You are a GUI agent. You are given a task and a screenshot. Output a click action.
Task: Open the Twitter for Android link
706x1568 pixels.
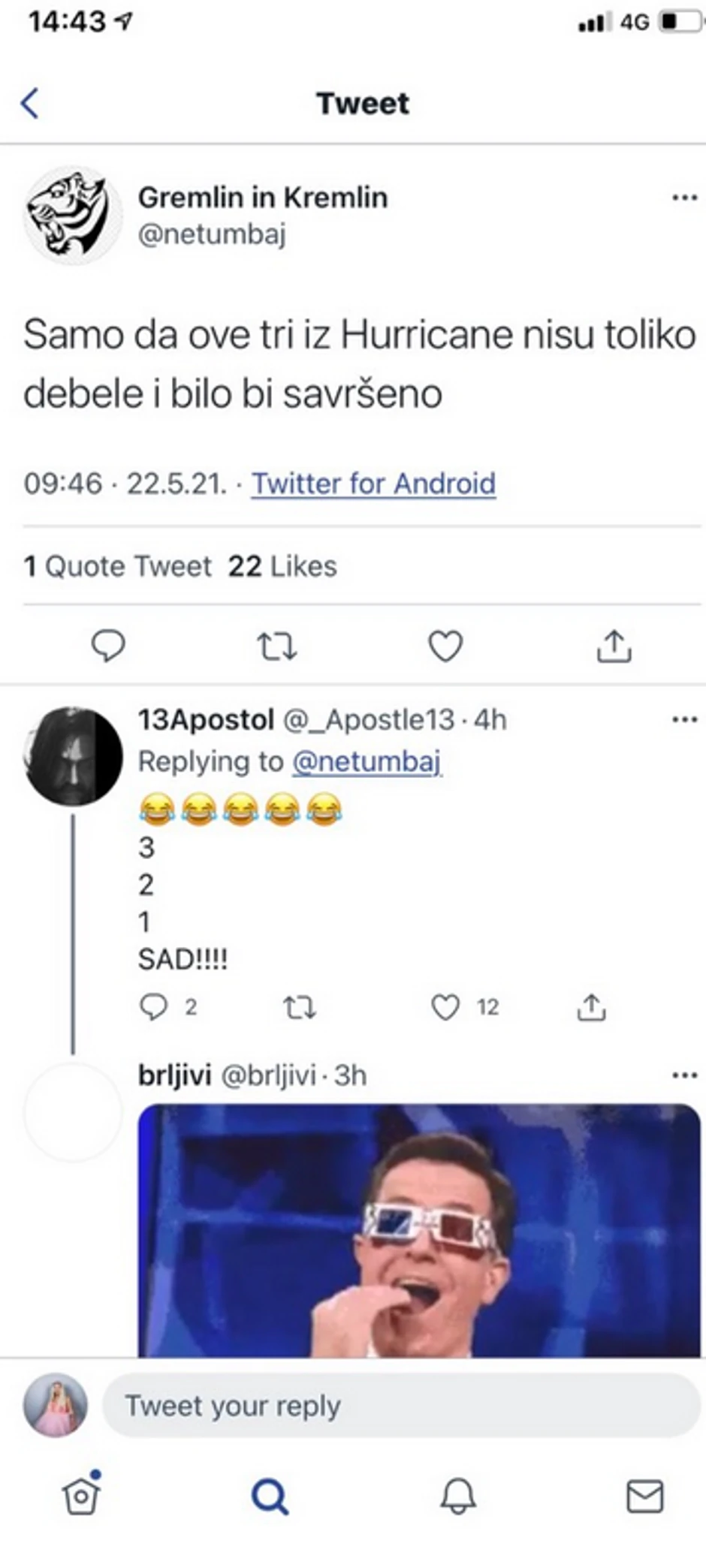point(373,484)
